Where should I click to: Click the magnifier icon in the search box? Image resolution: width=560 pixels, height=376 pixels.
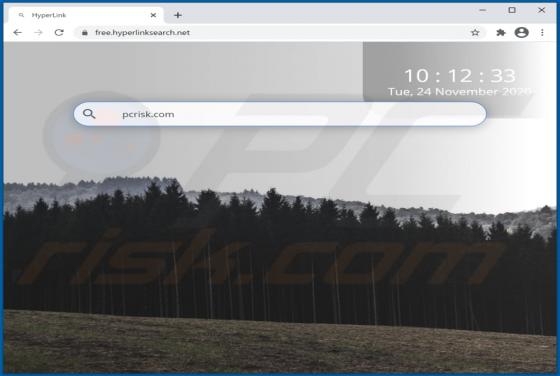pyautogui.click(x=89, y=114)
